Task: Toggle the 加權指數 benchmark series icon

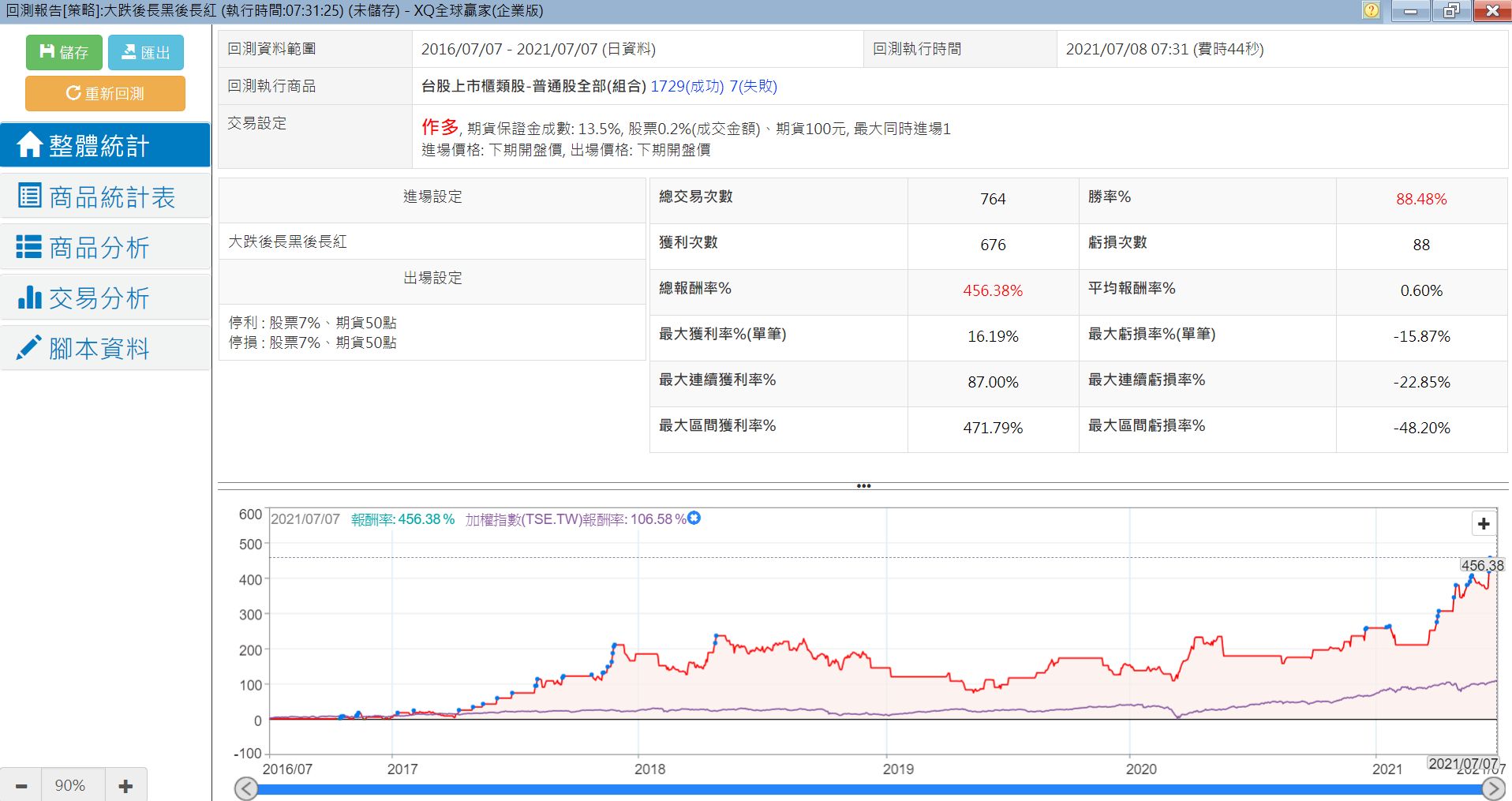Action: 694,518
